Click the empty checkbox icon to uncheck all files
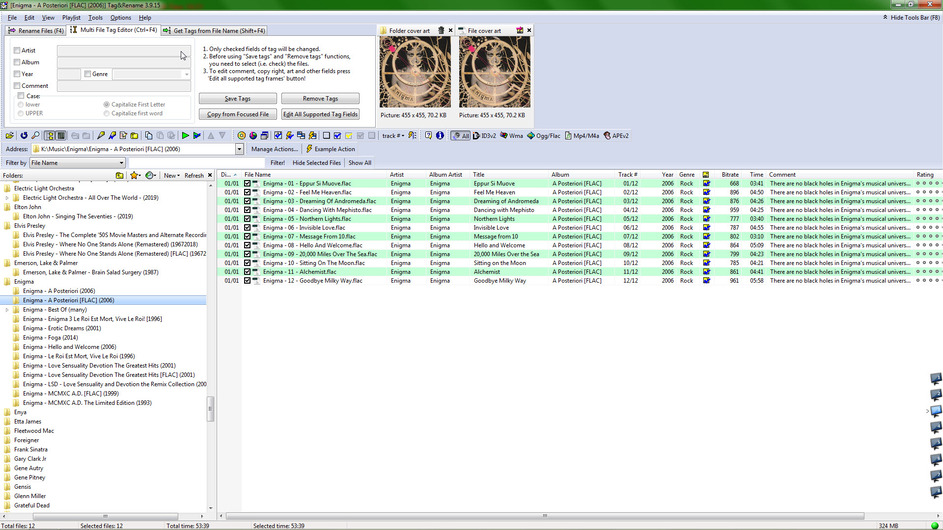 tap(327, 136)
